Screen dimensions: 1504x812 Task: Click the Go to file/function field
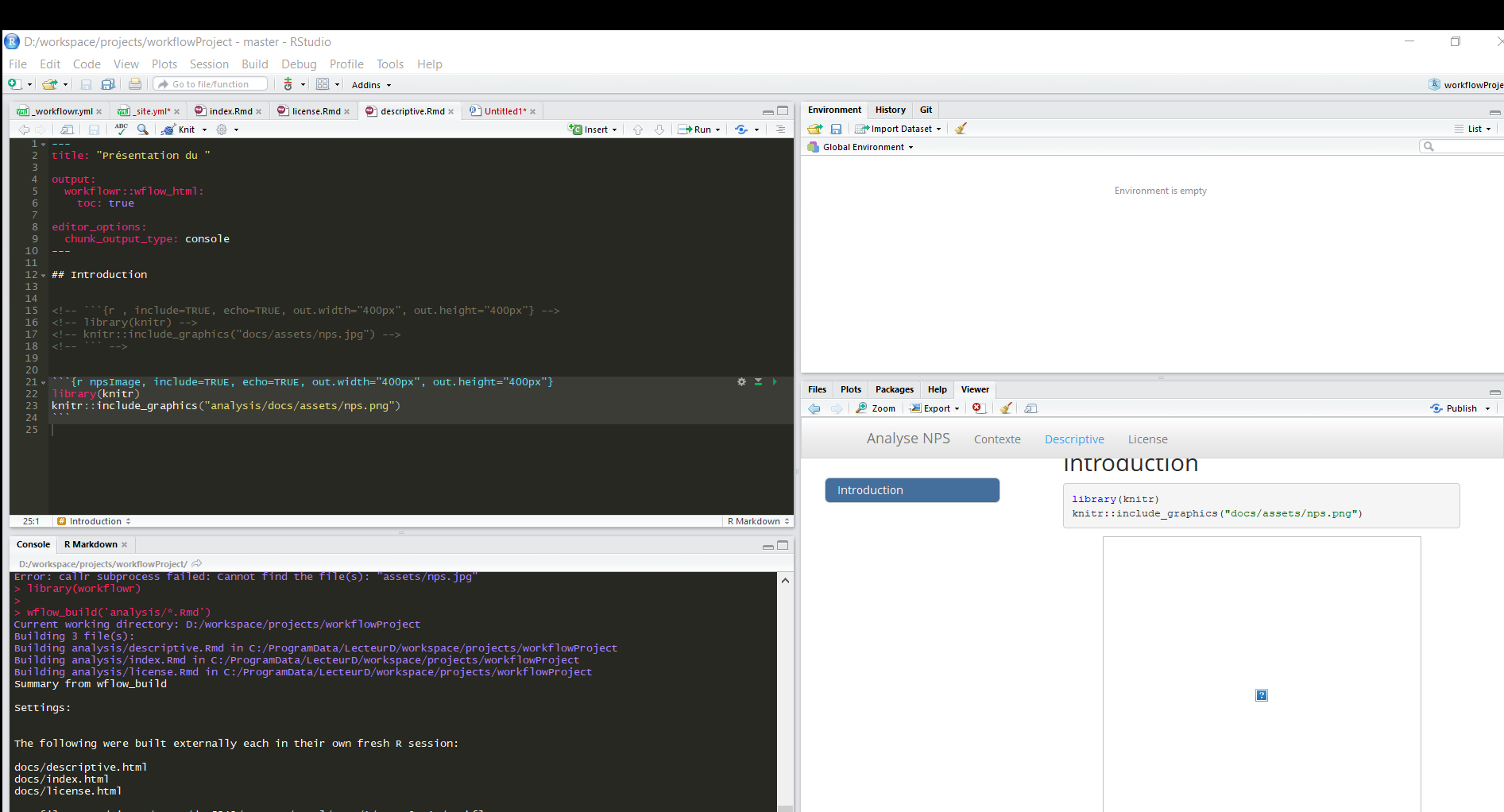(210, 83)
